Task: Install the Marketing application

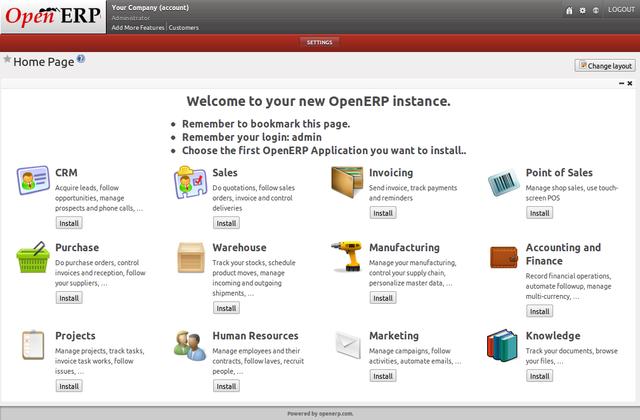Action: click(383, 376)
